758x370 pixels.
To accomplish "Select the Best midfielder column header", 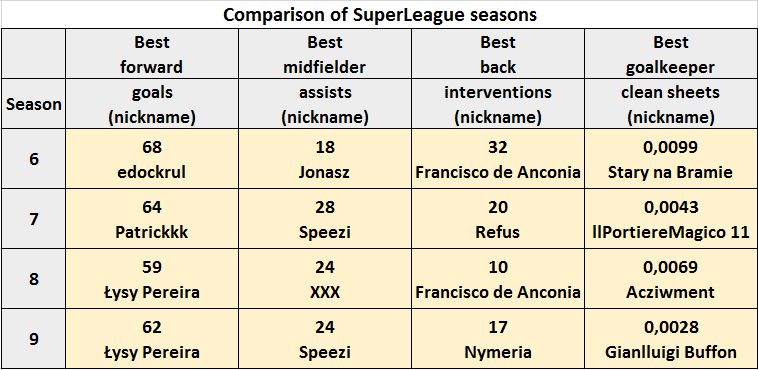I will click(x=325, y=54).
